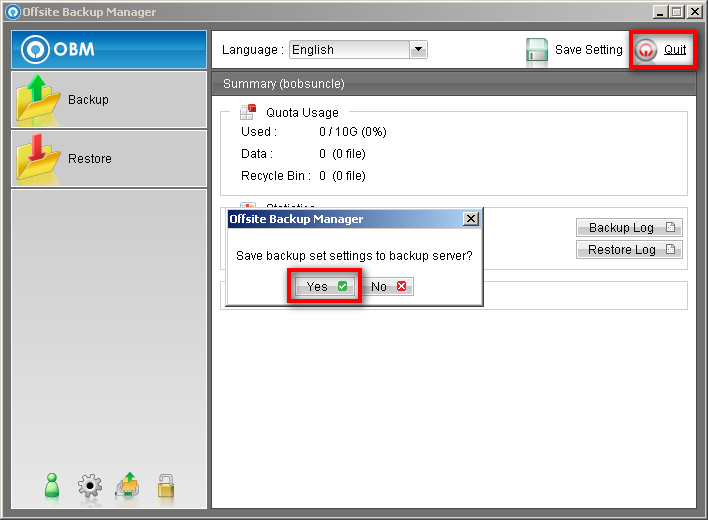Close the save settings dialog with X
Screen dimensions: 708x520
[471, 219]
